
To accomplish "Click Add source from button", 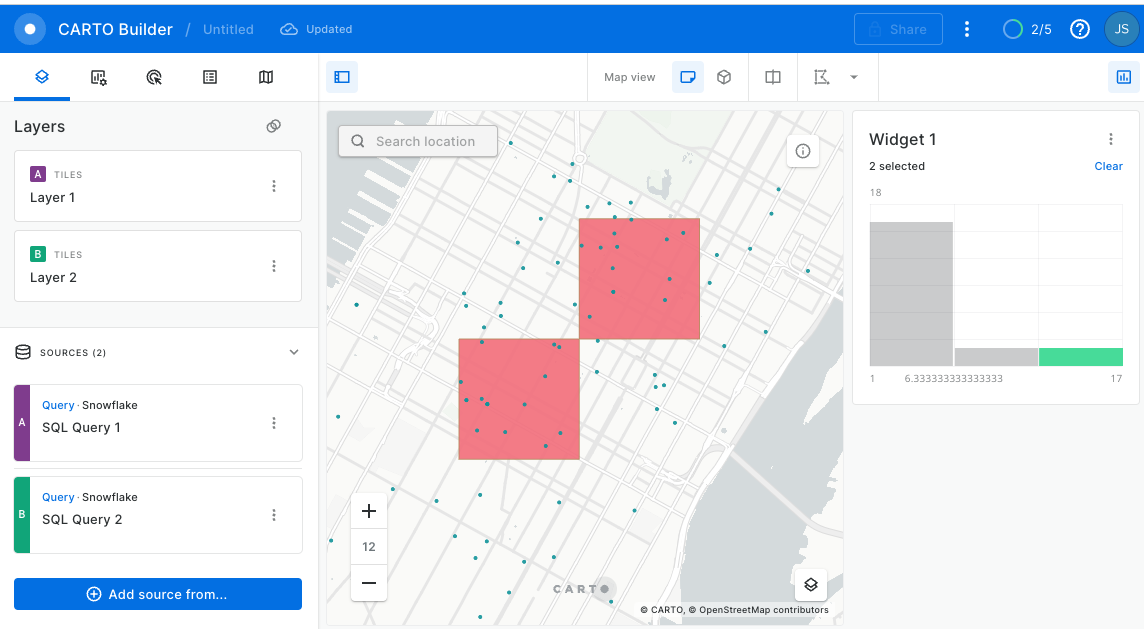I will 158,594.
